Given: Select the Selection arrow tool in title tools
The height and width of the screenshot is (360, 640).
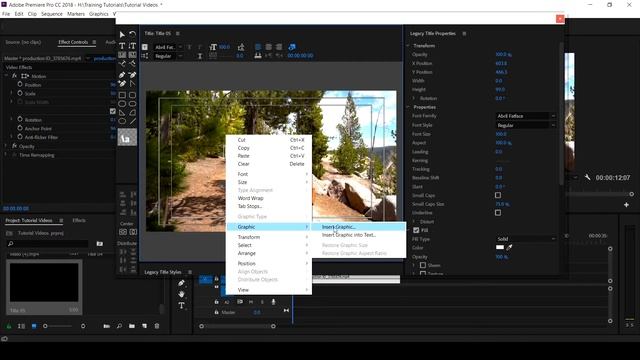Looking at the screenshot, I should pos(122,35).
